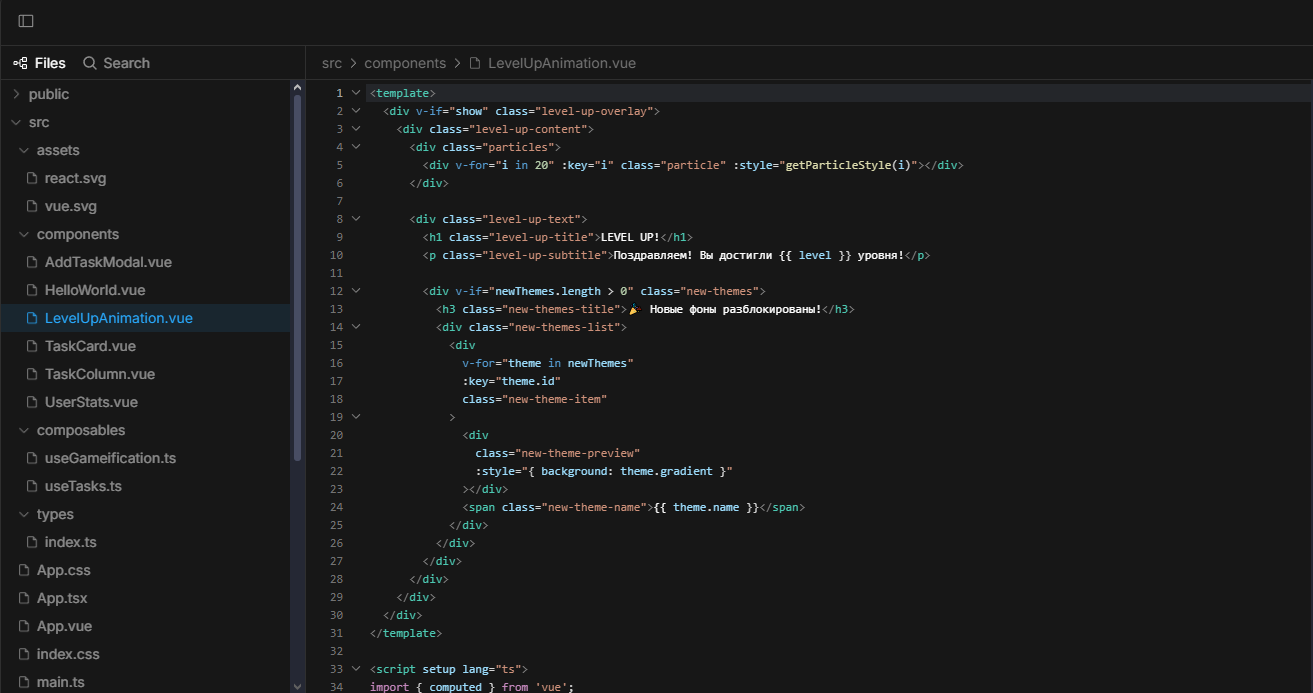
Task: Fold code at line 8 chevron
Action: (356, 219)
